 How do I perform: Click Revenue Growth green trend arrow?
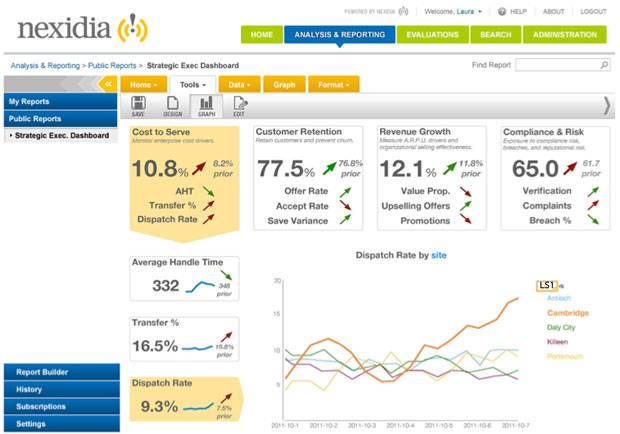point(450,168)
